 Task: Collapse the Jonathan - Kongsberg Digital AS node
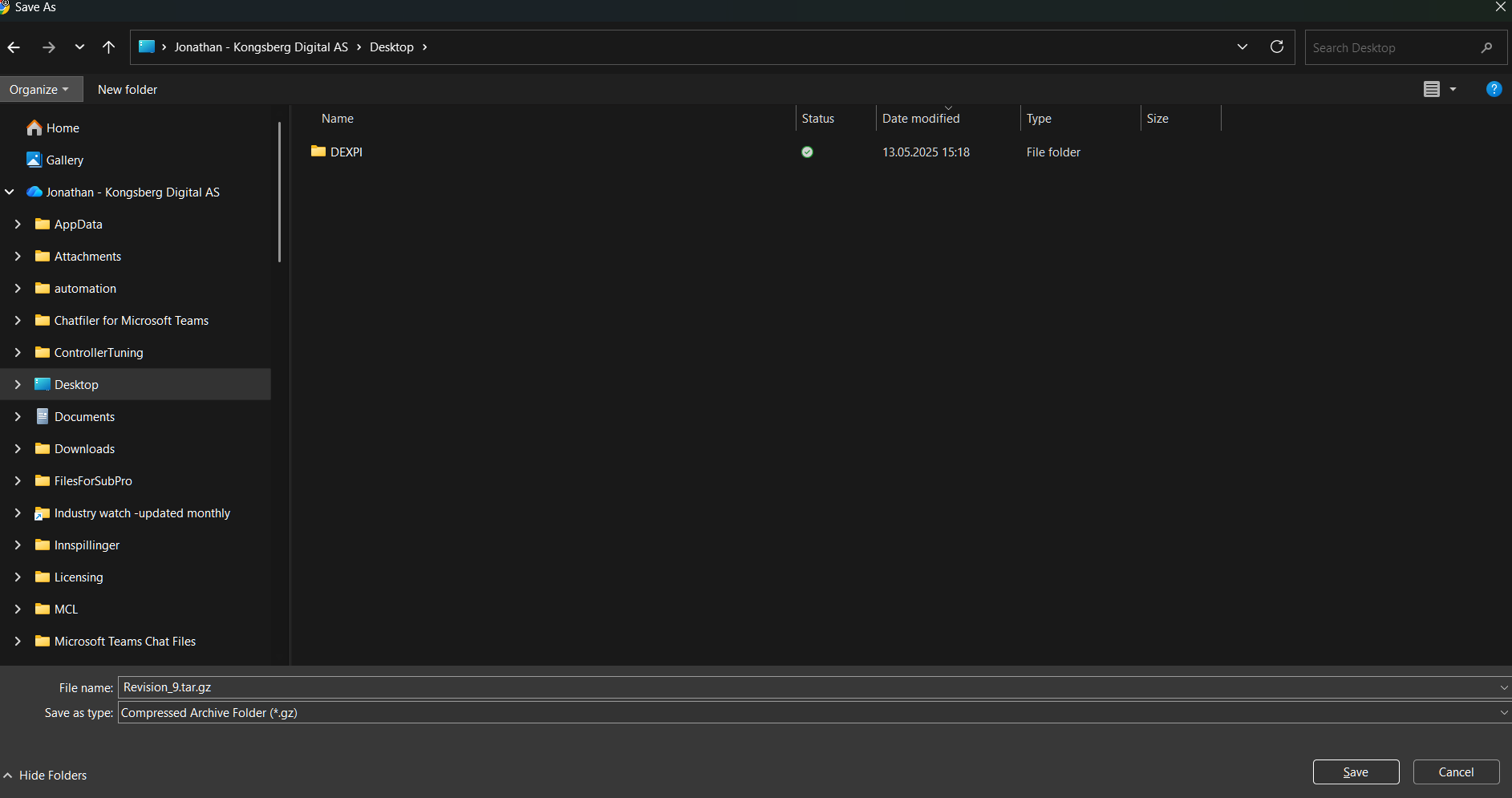10,192
